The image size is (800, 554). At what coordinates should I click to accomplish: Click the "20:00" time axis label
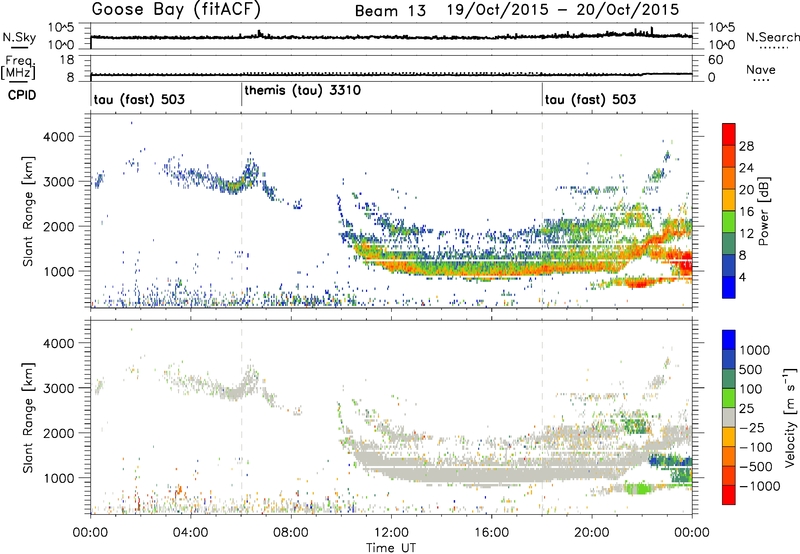(x=592, y=533)
